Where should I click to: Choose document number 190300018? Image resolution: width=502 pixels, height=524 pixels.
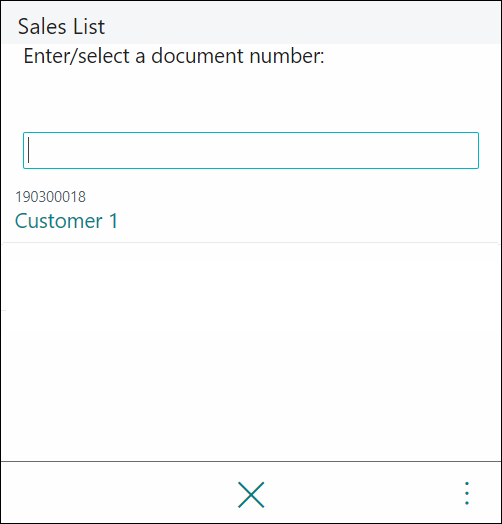click(x=50, y=197)
